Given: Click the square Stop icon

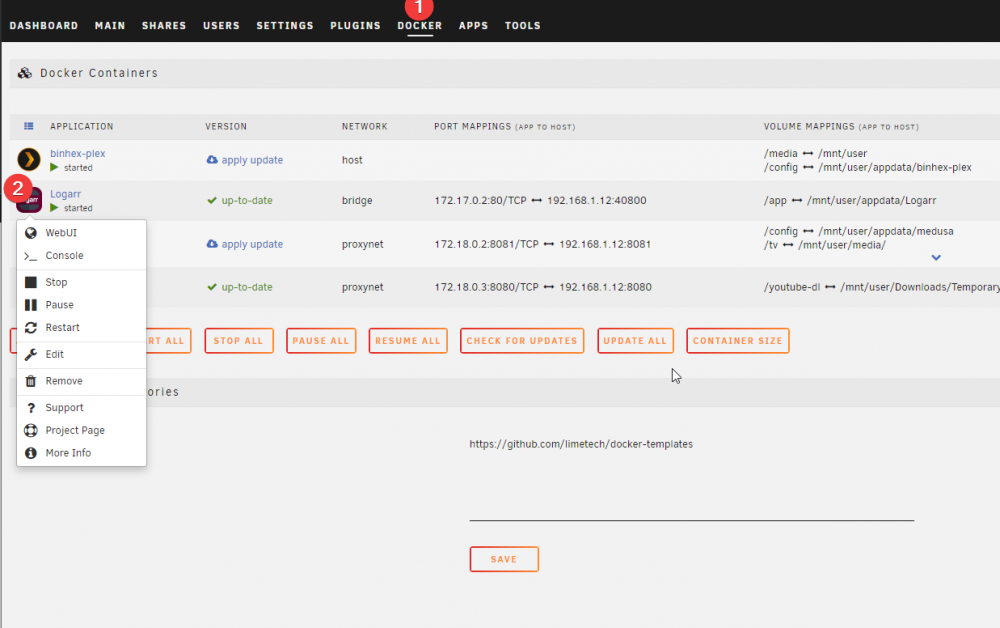Looking at the screenshot, I should coord(31,282).
